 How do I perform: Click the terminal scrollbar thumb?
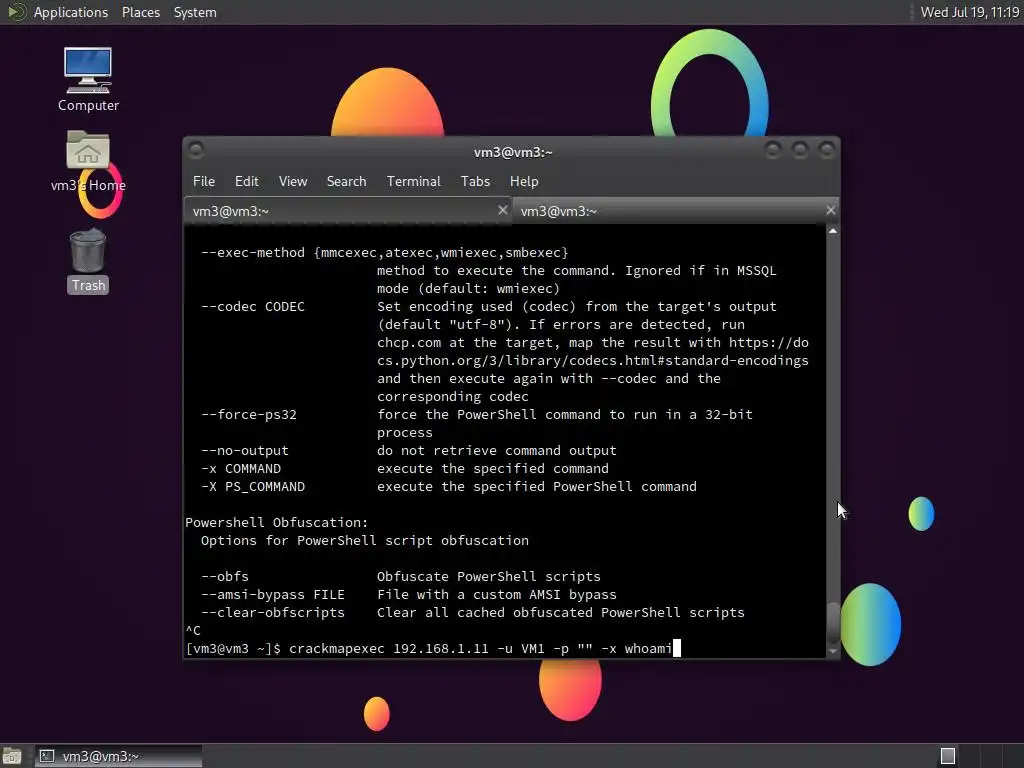833,622
